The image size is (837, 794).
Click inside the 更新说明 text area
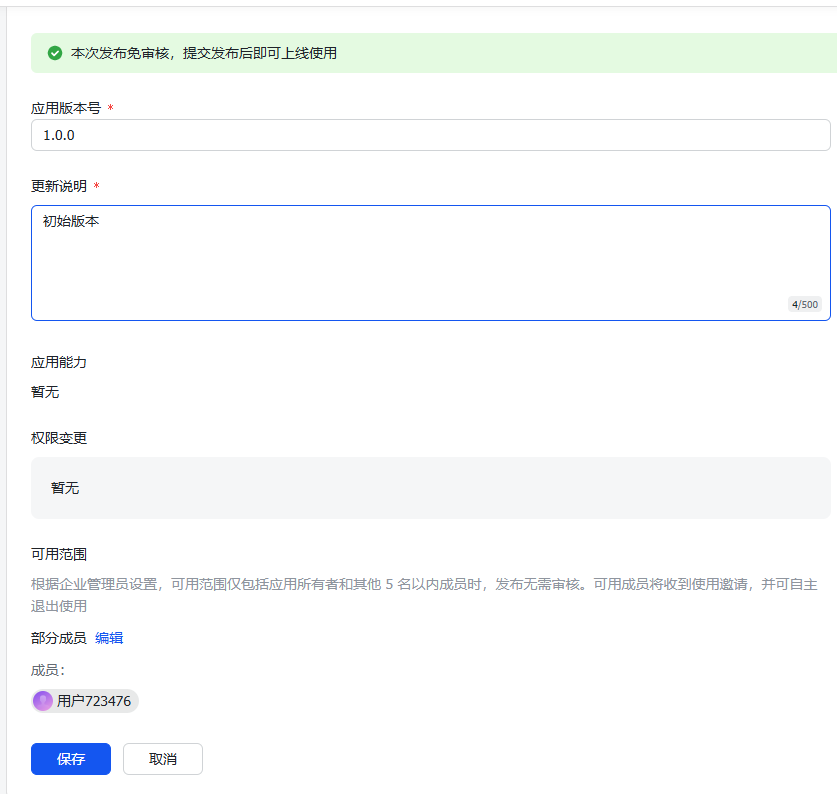tap(430, 262)
